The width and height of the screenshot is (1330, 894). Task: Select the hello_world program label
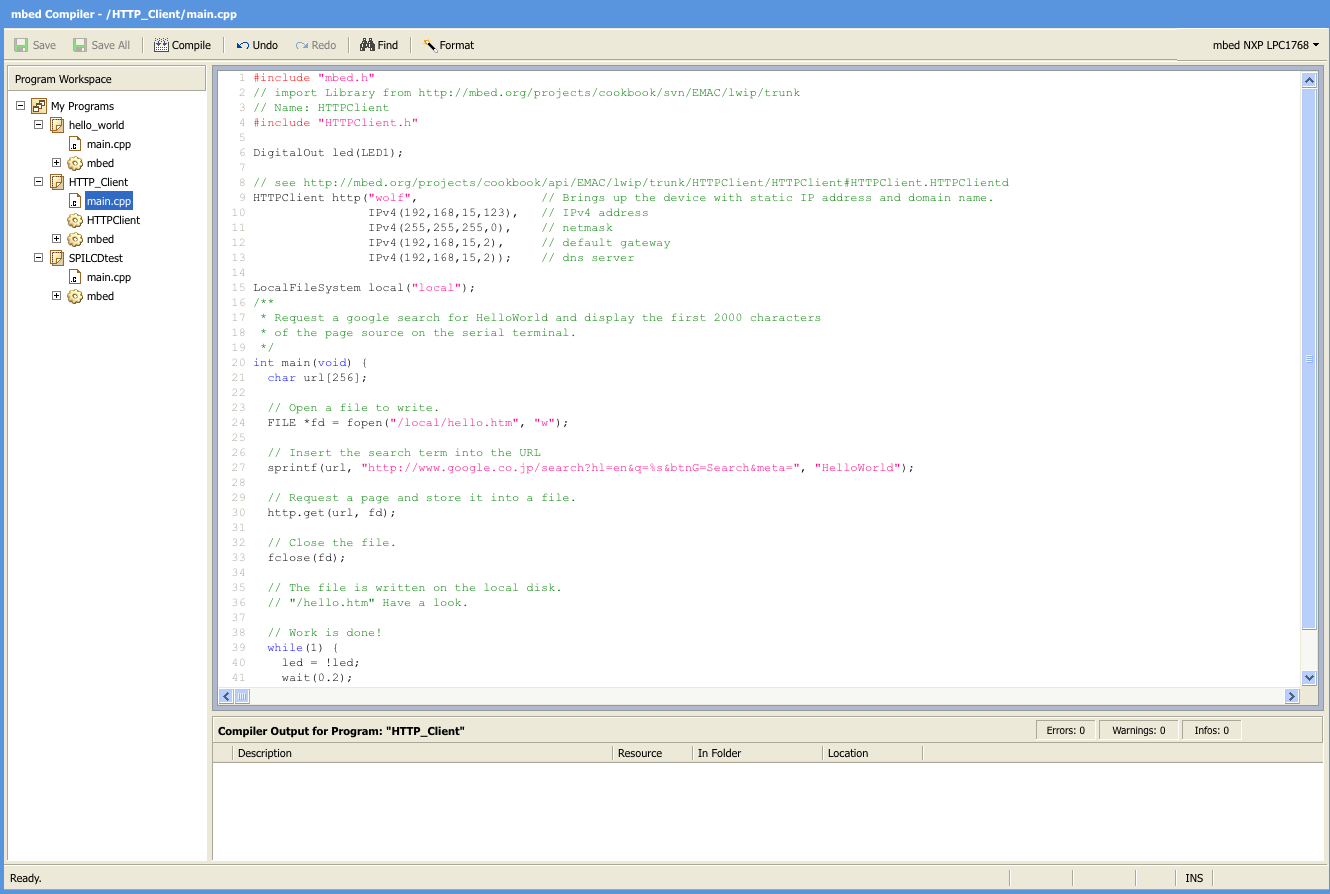(97, 125)
